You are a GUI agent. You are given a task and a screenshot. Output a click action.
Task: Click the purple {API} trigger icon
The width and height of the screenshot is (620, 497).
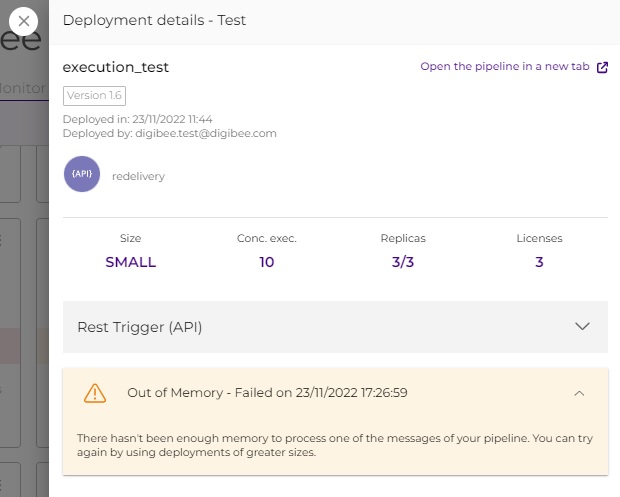82,174
